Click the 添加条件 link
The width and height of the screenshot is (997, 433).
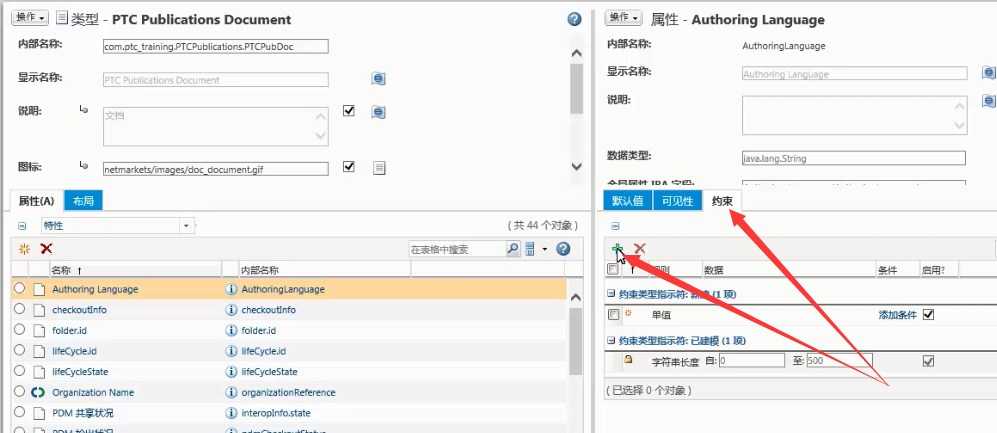point(898,315)
